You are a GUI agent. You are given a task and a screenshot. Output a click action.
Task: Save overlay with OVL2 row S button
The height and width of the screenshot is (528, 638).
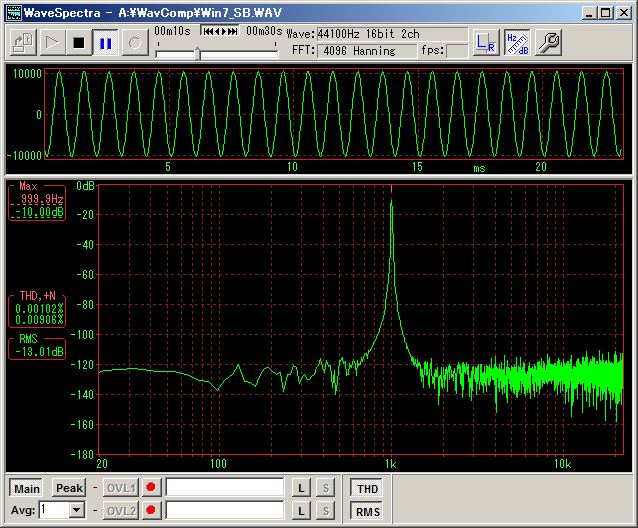[x=326, y=511]
